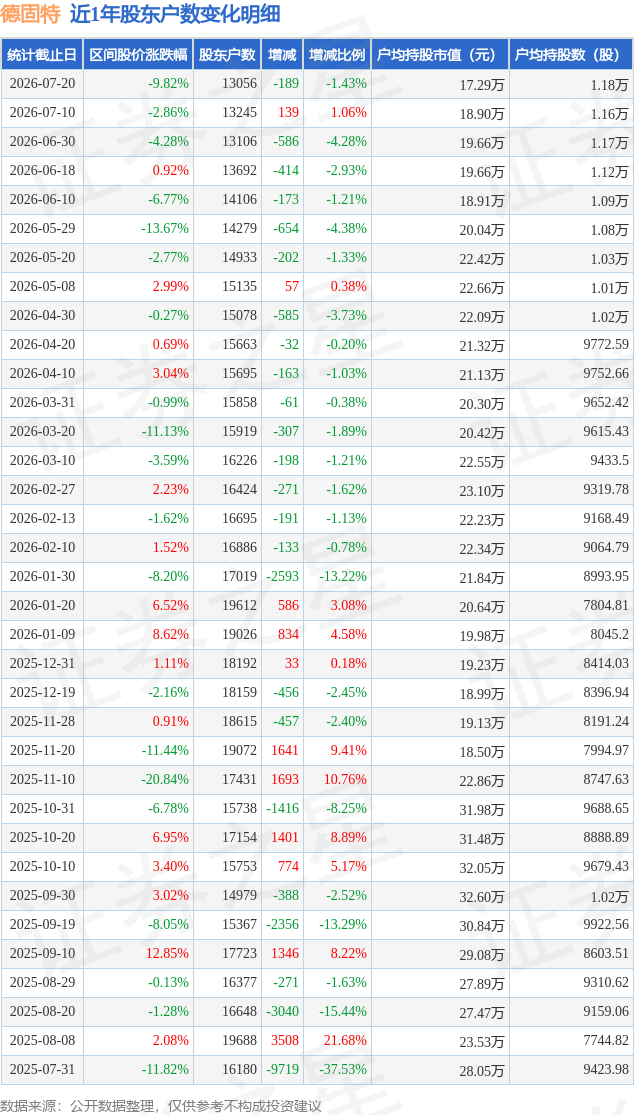This screenshot has width=634, height=1115.
Task: Click the -9.82% price change cell
Action: tap(169, 83)
